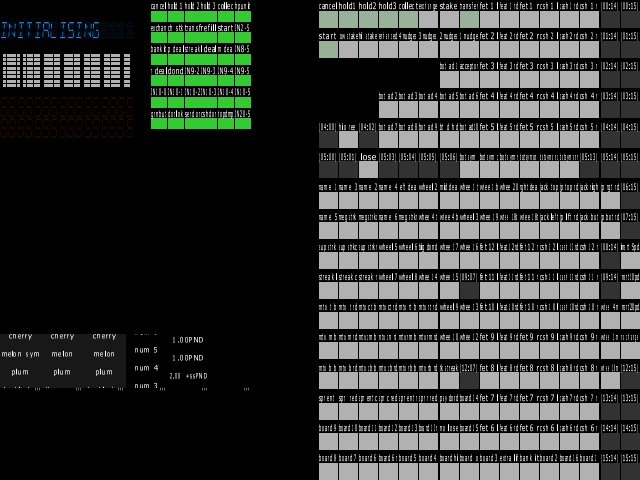Screen dimensions: 640x480
Task: Click the fet 2 lamp square
Action: (x=489, y=50)
